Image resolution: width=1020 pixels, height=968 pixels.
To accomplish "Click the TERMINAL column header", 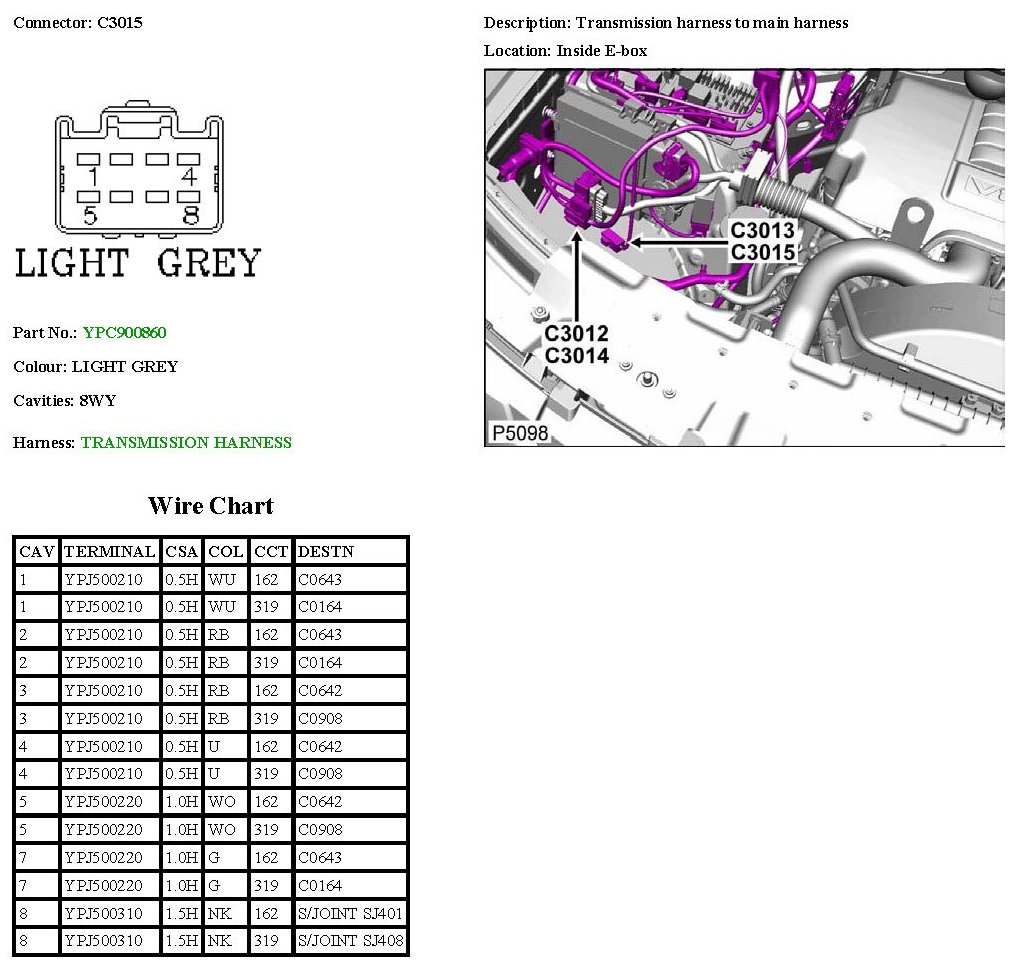I will pos(110,552).
